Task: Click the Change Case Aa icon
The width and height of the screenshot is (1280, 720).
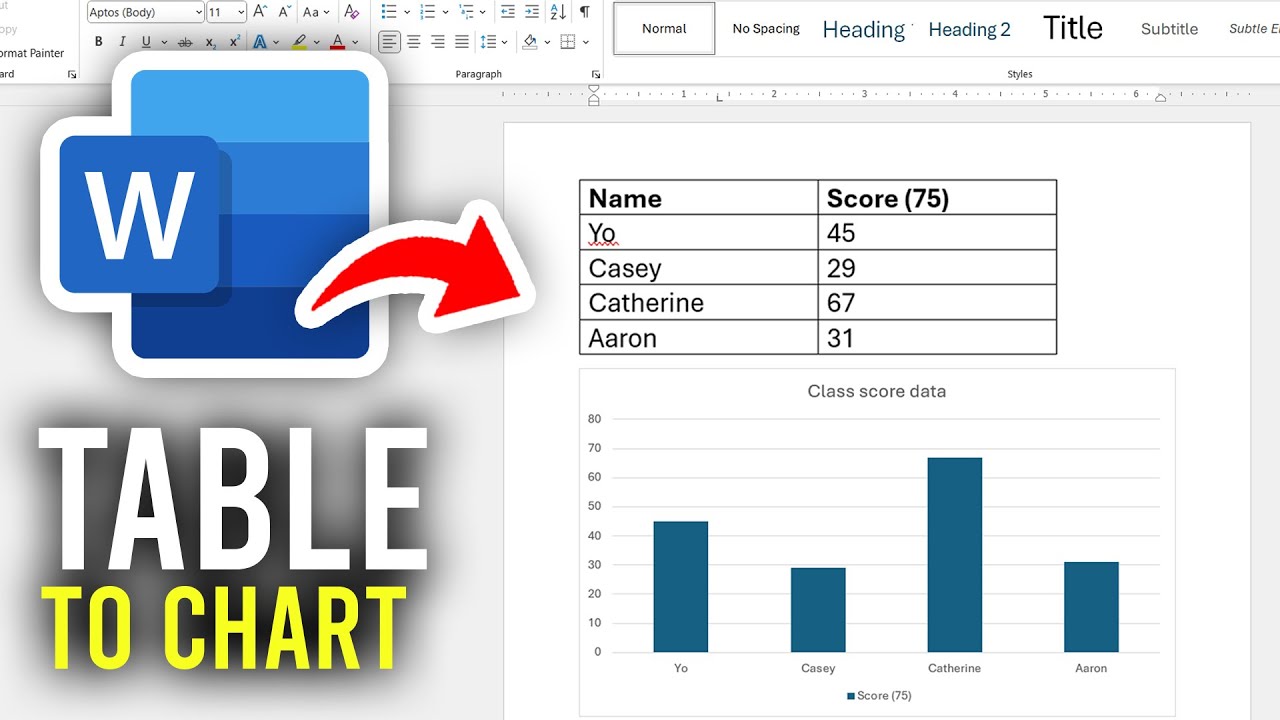Action: click(x=311, y=12)
